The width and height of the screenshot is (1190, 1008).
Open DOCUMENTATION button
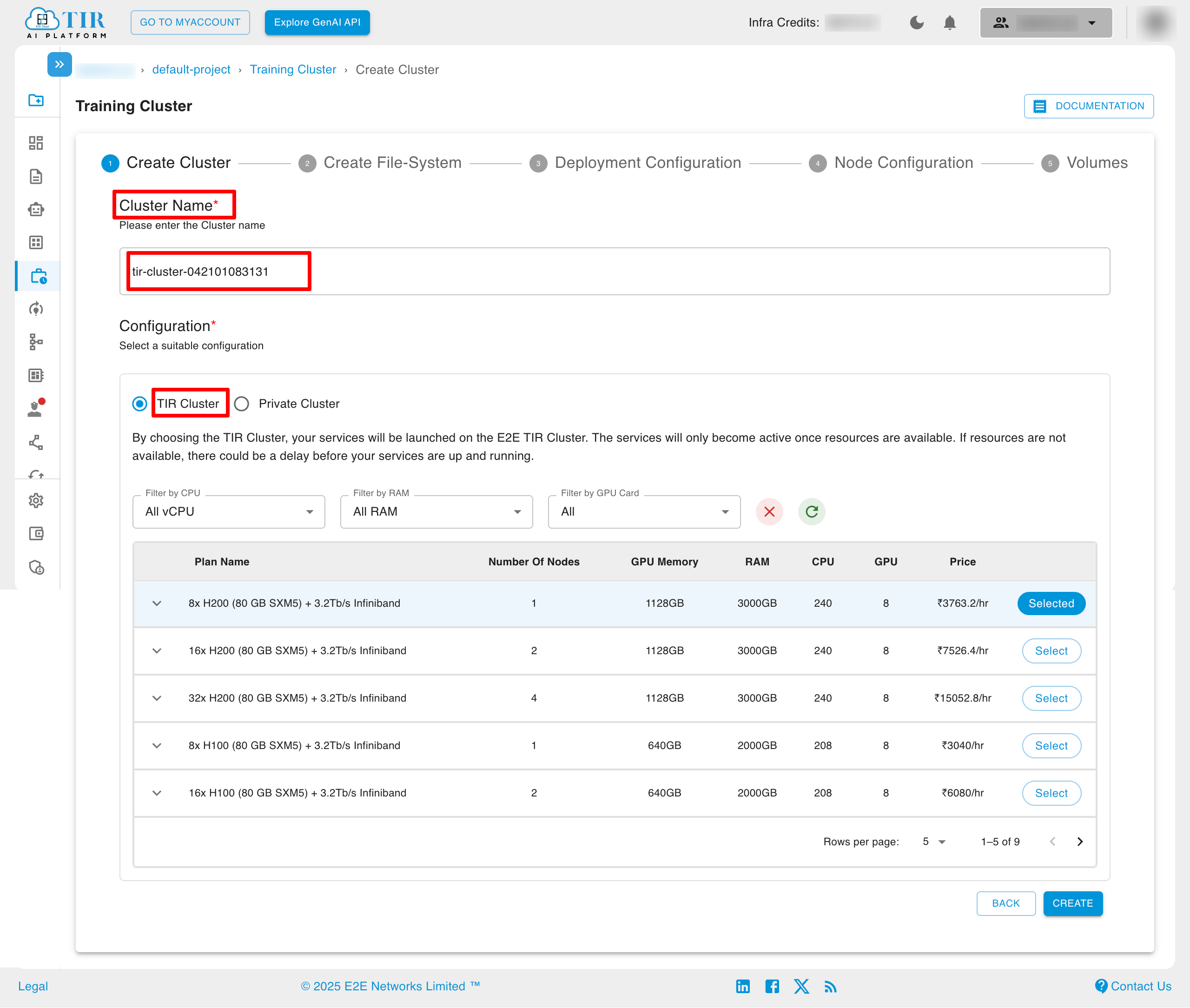1089,106
